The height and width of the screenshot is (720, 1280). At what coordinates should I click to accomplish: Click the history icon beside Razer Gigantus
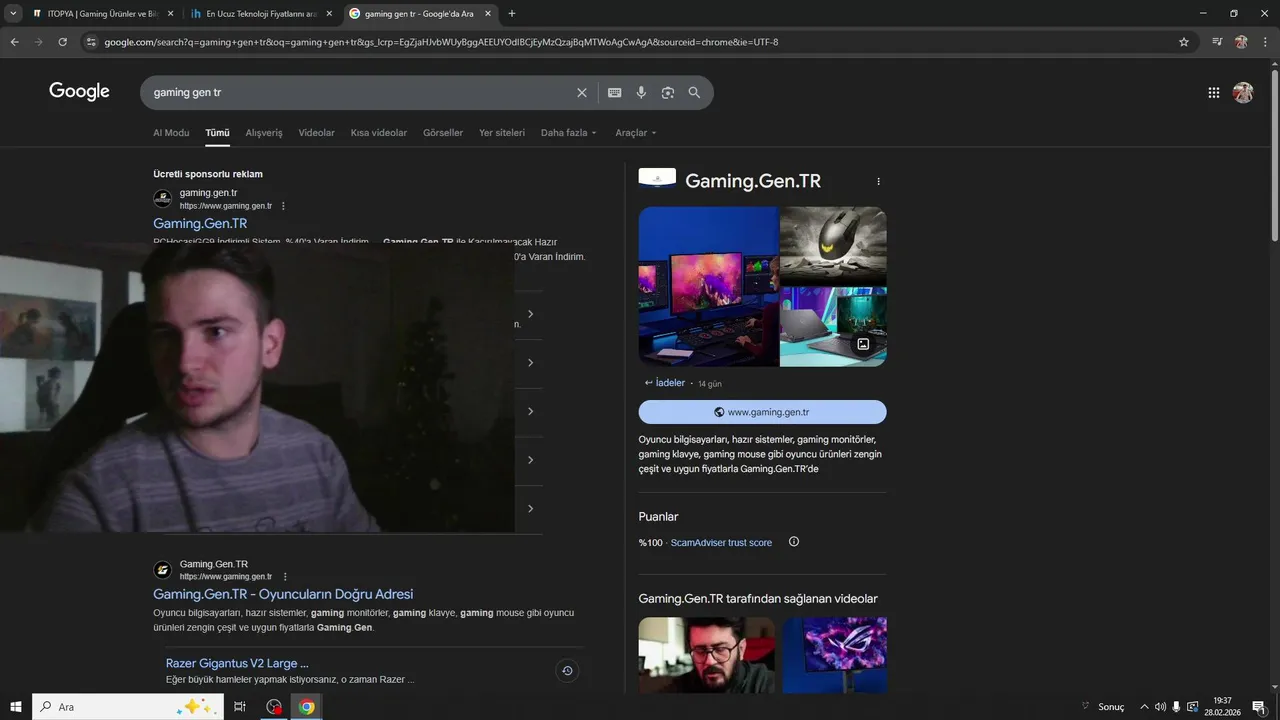click(x=567, y=671)
